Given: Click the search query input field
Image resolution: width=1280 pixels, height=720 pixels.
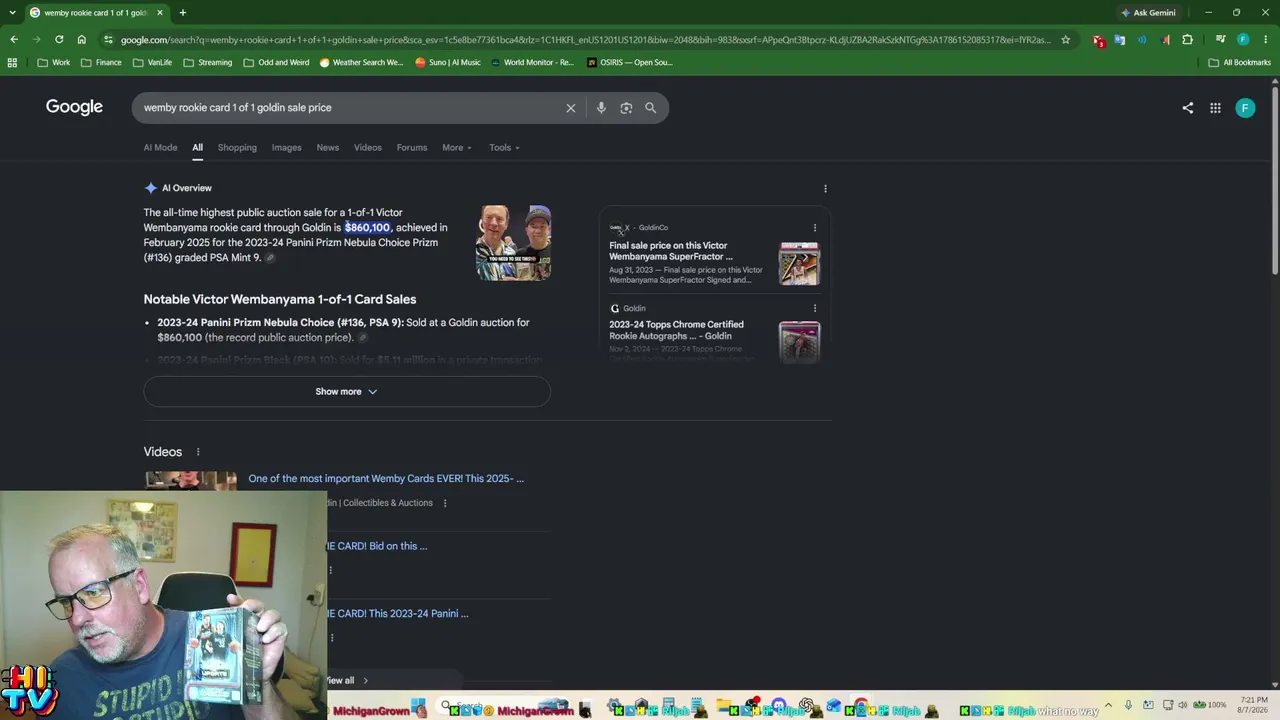Looking at the screenshot, I should click(350, 108).
